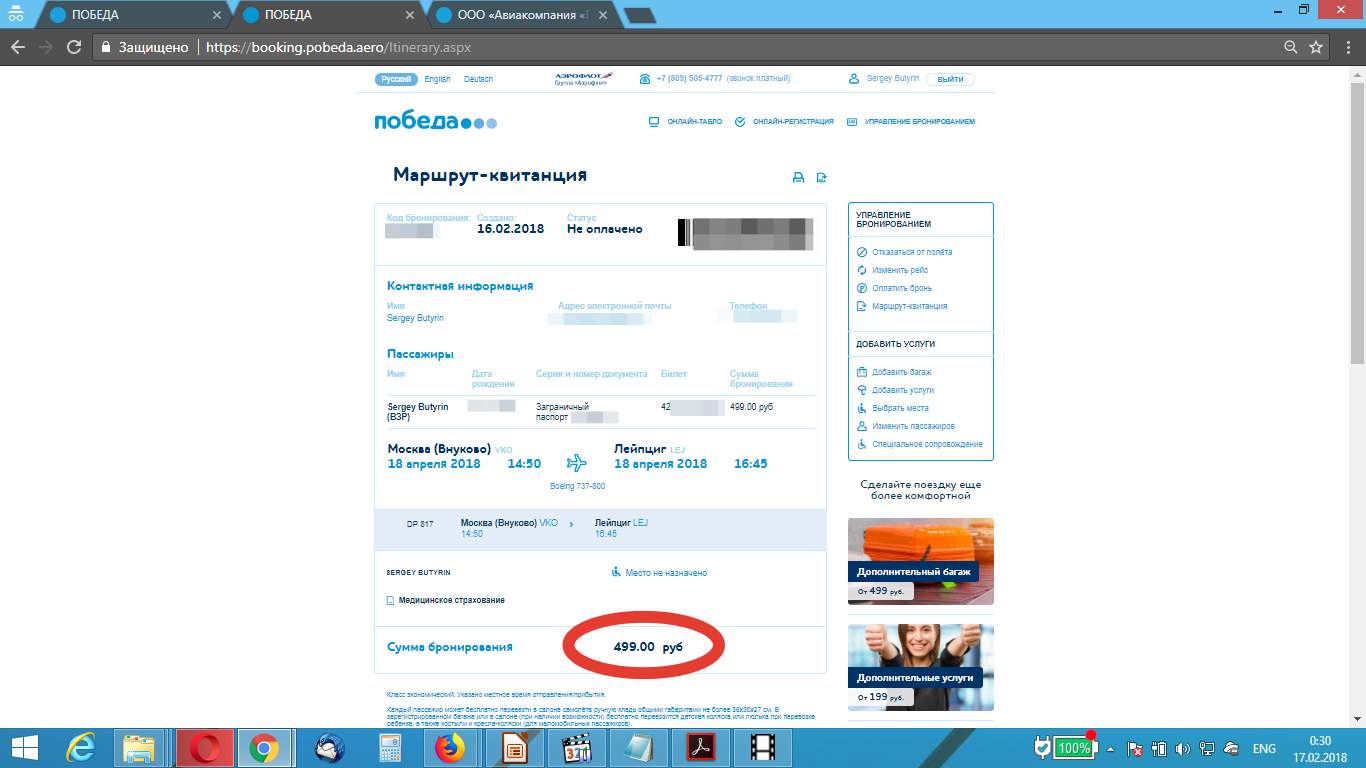Select the Русский language option
Image resolution: width=1366 pixels, height=768 pixels.
tap(397, 79)
